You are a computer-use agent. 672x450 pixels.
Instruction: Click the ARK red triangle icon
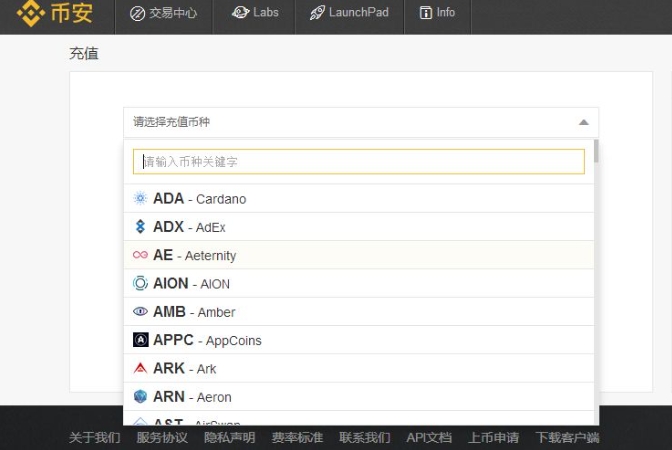[x=140, y=368]
